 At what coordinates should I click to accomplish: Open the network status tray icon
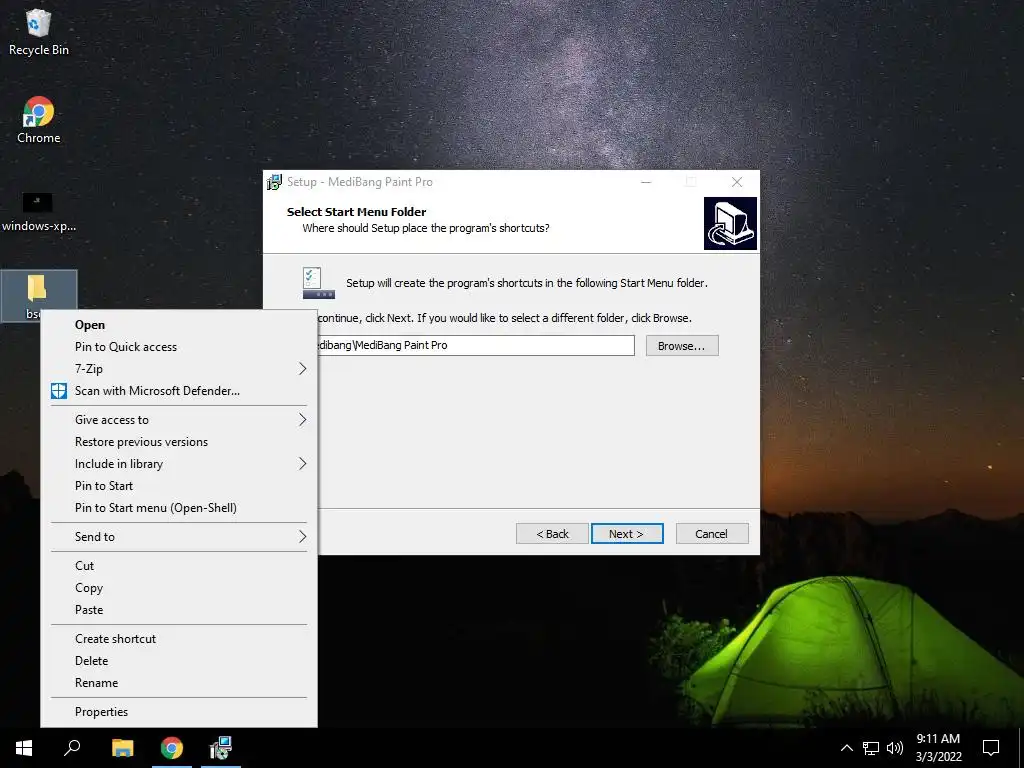(x=871, y=748)
